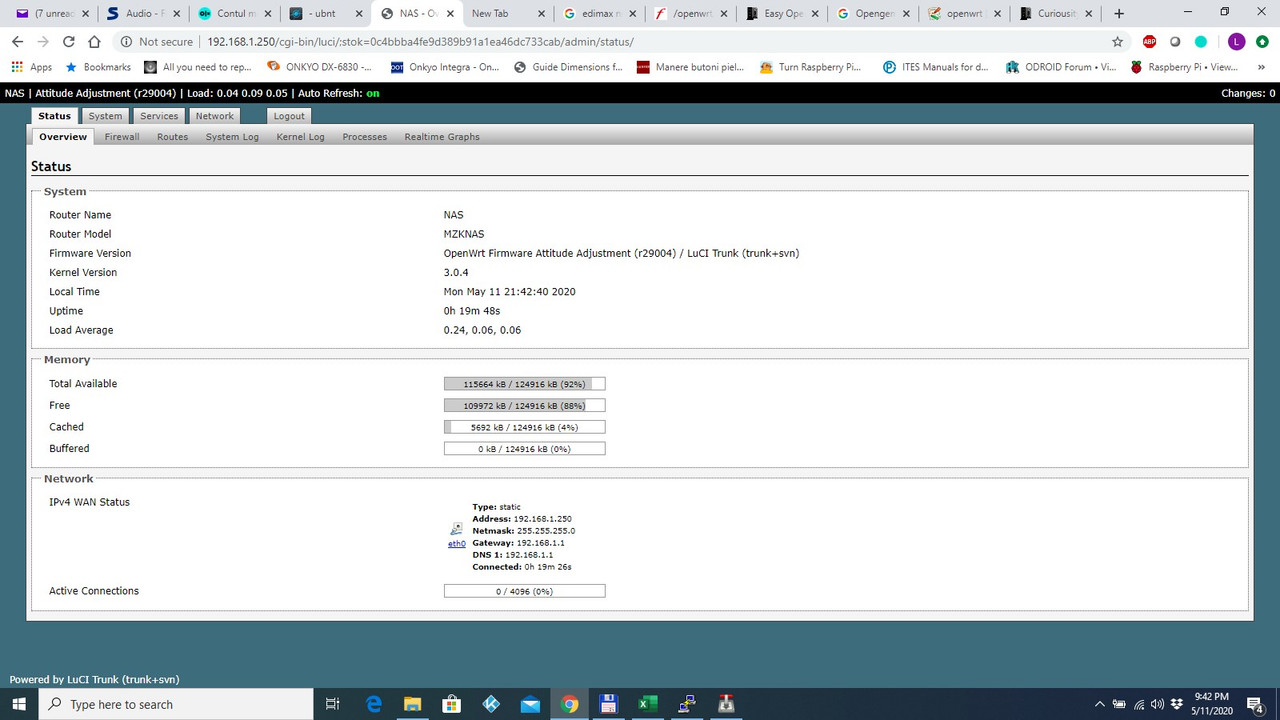Image resolution: width=1280 pixels, height=720 pixels.
Task: Open the Network main tab
Action: [x=214, y=116]
